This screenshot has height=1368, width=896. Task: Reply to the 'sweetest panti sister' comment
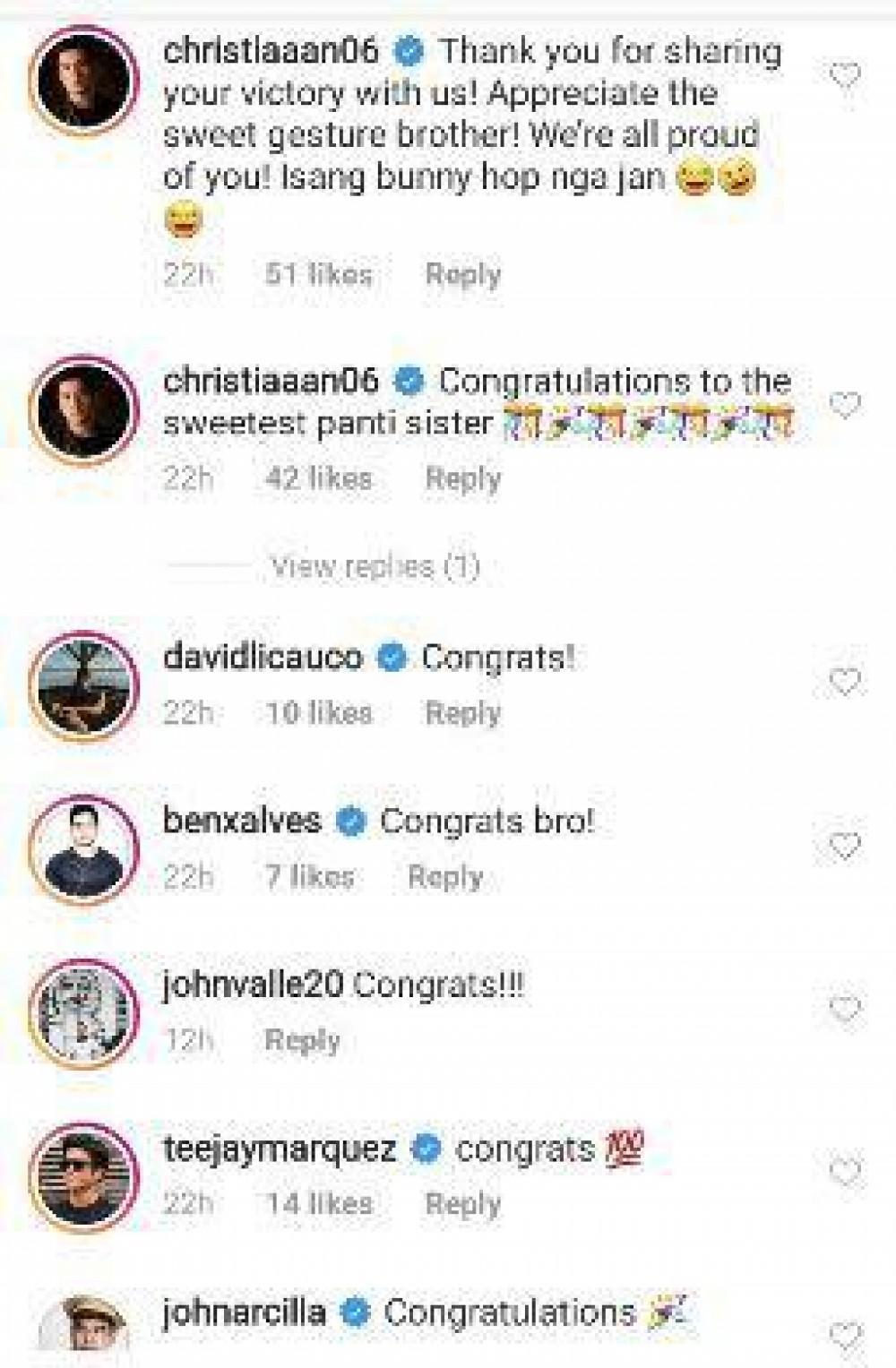(462, 478)
